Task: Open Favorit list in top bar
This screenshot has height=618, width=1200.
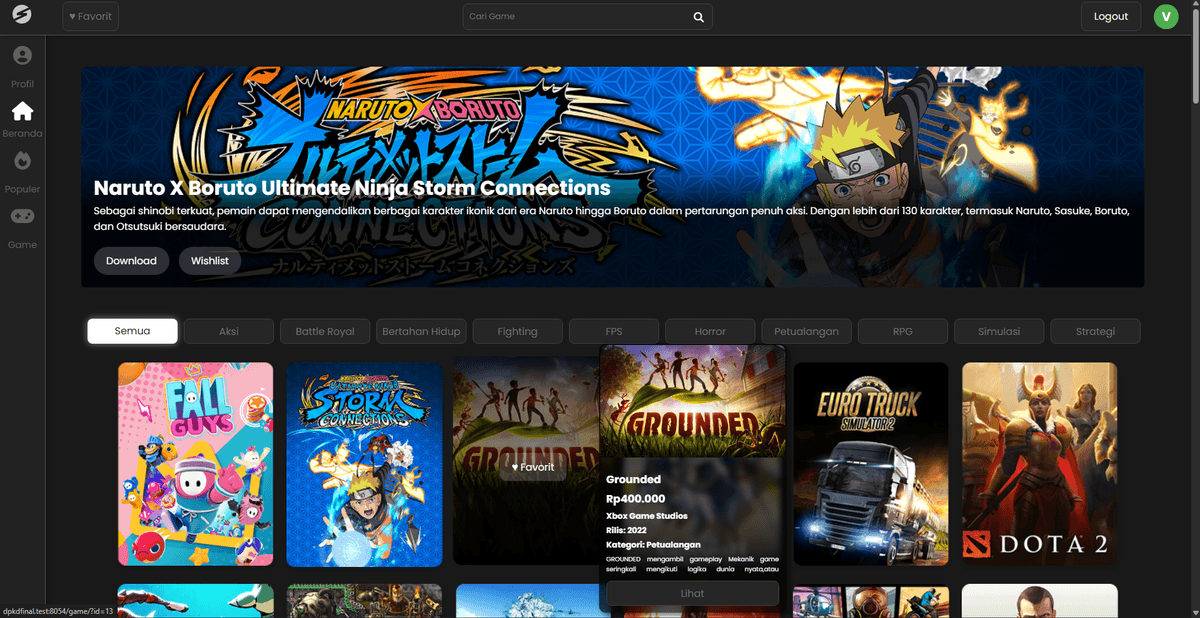Action: [90, 16]
